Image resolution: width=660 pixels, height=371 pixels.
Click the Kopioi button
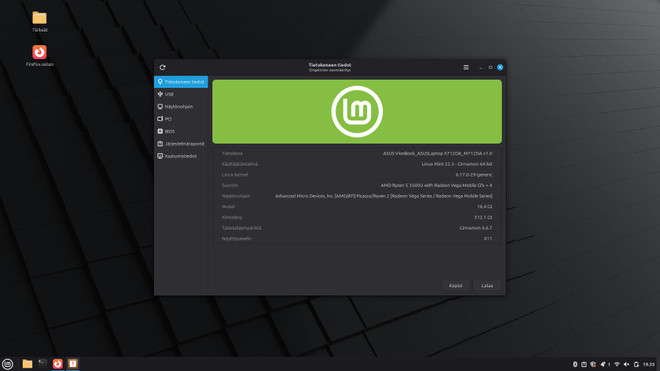coord(455,286)
